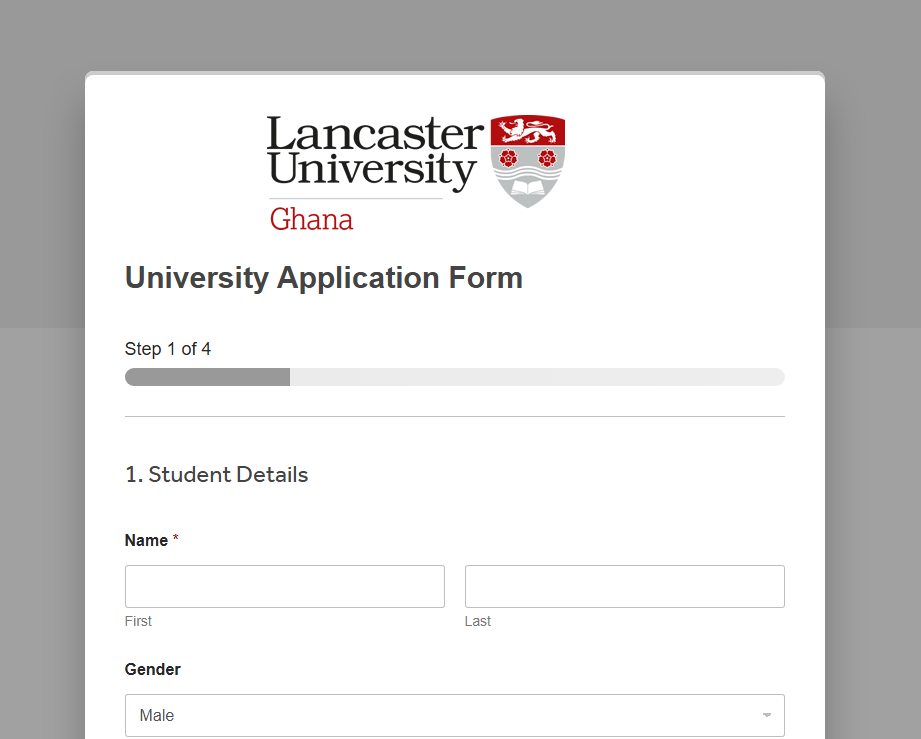This screenshot has width=921, height=739.
Task: Focus the Last name input field
Action: coord(624,586)
